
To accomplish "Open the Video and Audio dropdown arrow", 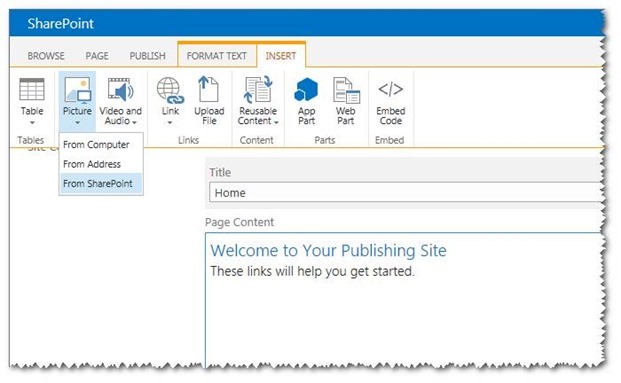I will [x=135, y=122].
